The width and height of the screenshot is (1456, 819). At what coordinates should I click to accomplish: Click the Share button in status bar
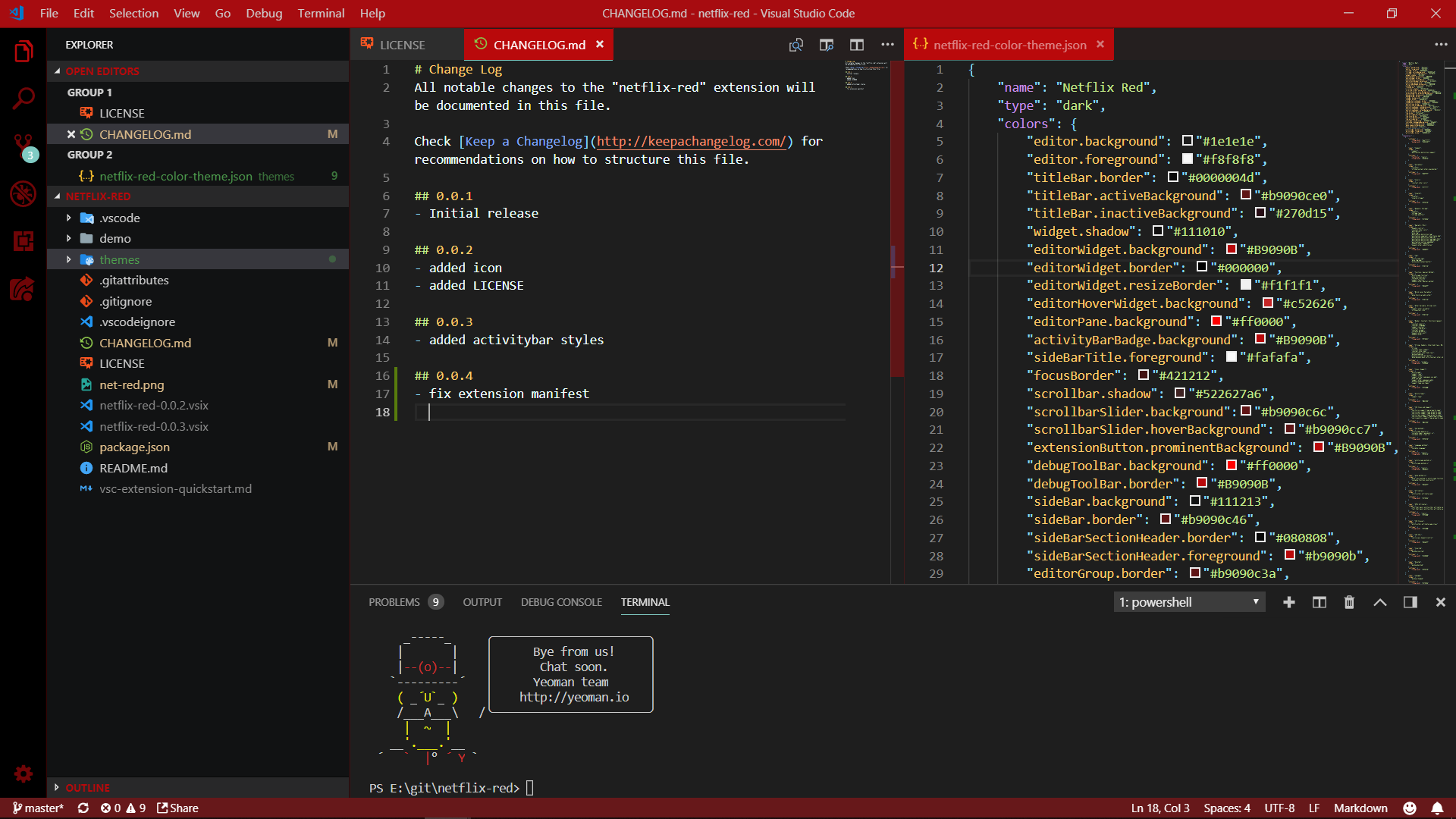[x=177, y=808]
